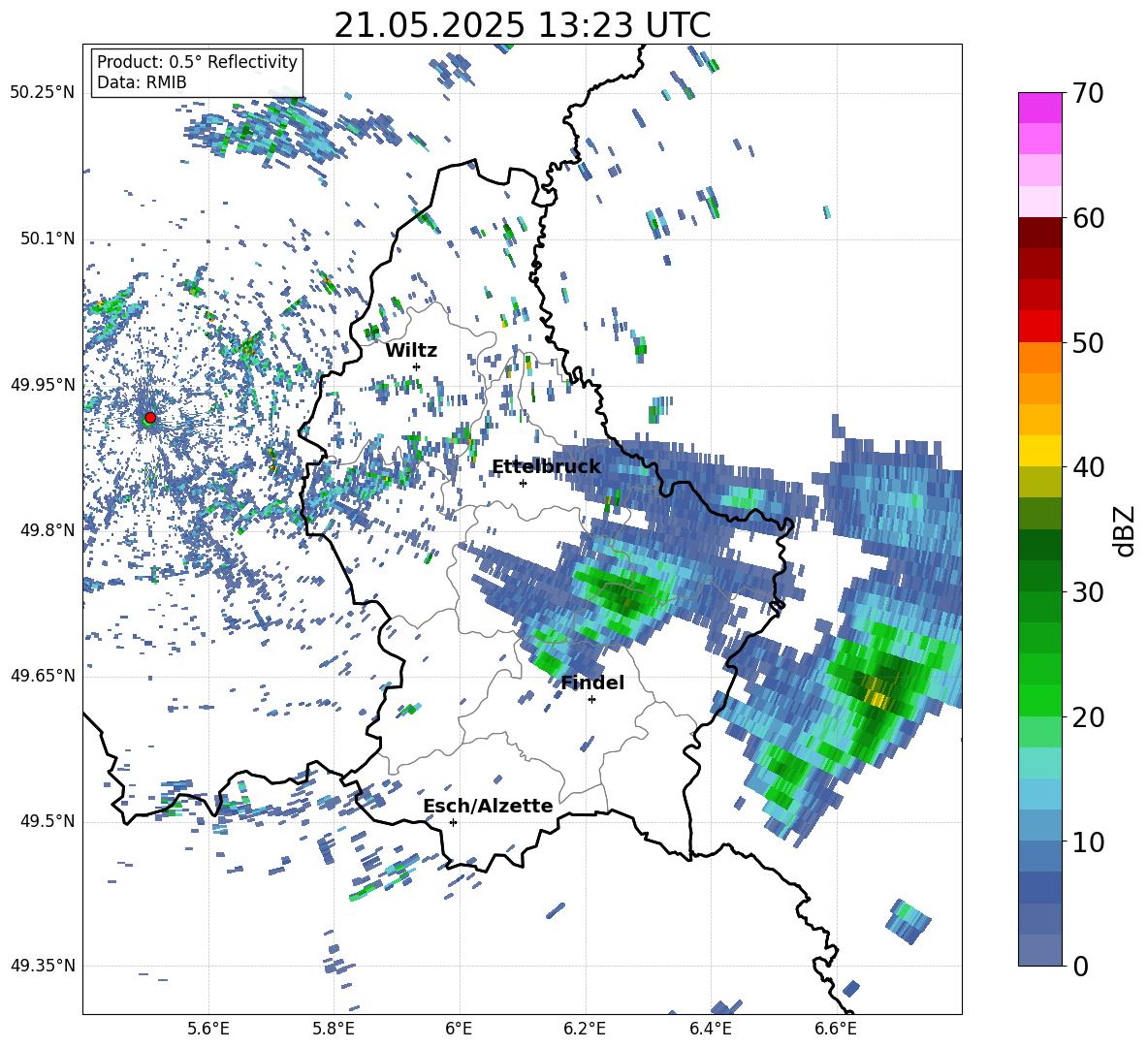Click the yellow high-reflectivity core near 6.65°E

877,692
